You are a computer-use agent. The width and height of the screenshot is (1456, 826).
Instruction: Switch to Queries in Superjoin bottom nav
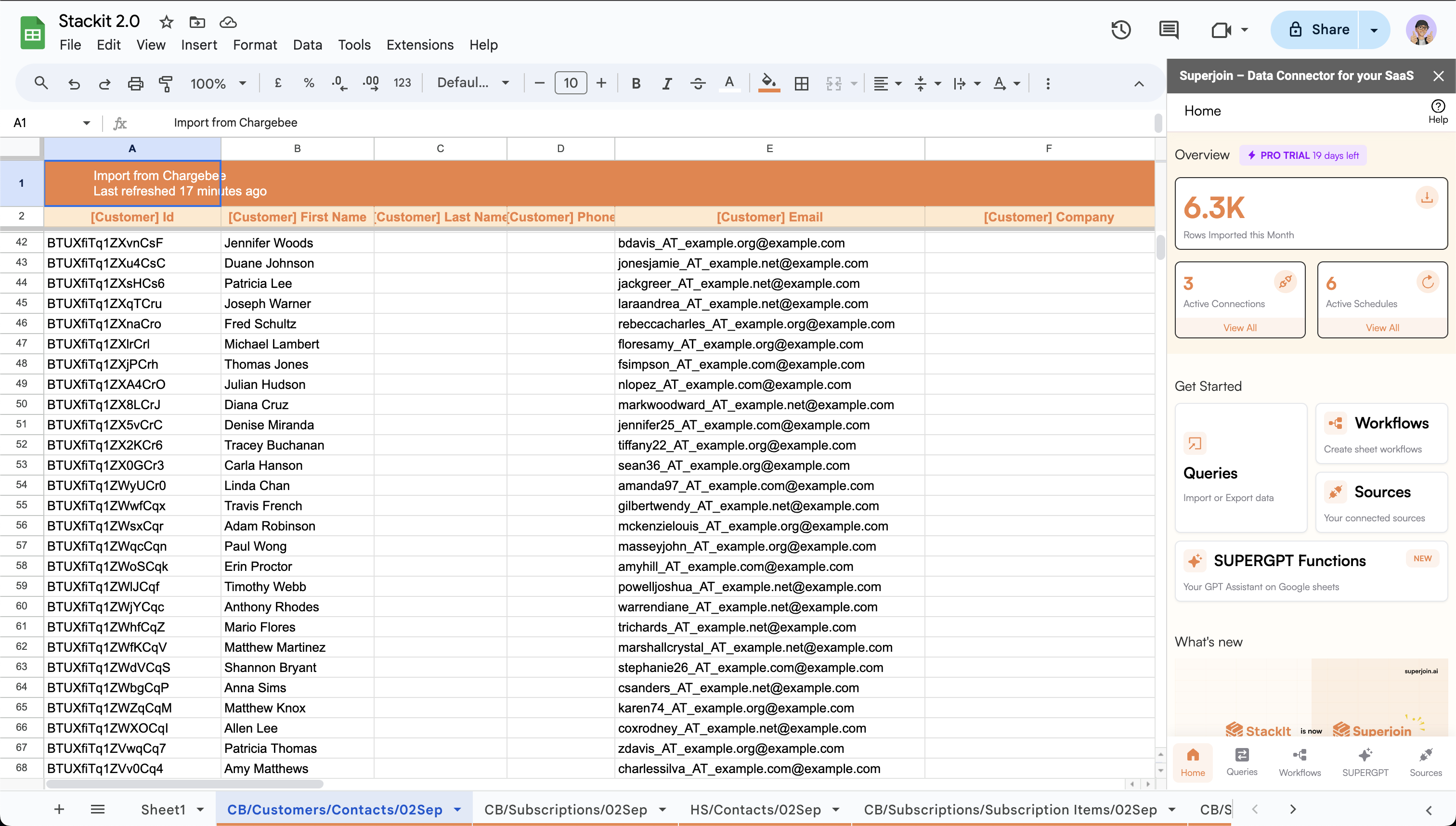click(1242, 762)
